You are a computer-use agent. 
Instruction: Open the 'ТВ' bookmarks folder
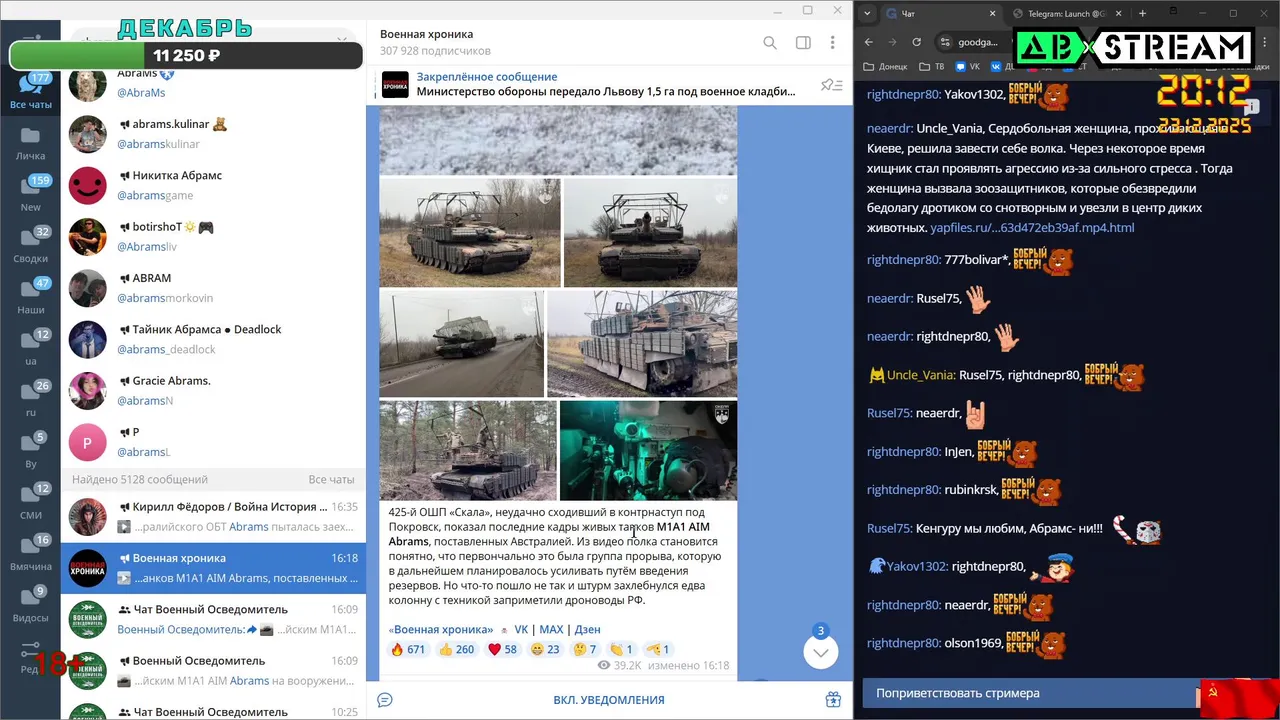pos(930,67)
